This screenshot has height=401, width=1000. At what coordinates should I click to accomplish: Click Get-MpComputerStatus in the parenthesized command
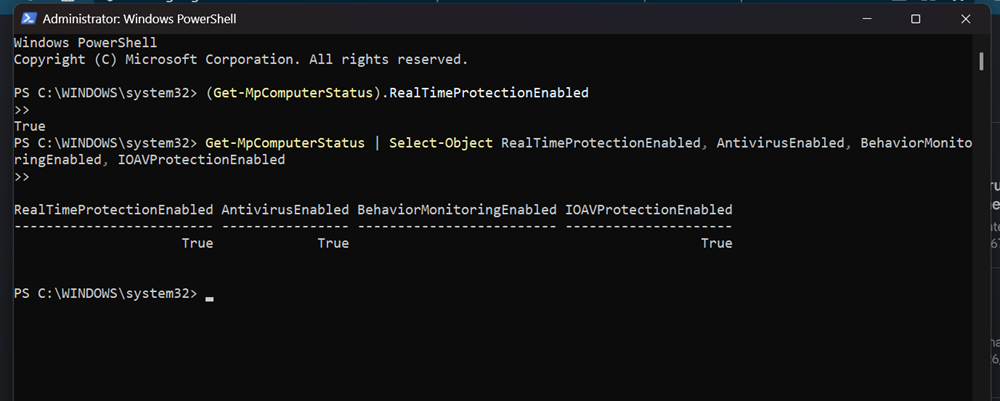click(x=292, y=93)
